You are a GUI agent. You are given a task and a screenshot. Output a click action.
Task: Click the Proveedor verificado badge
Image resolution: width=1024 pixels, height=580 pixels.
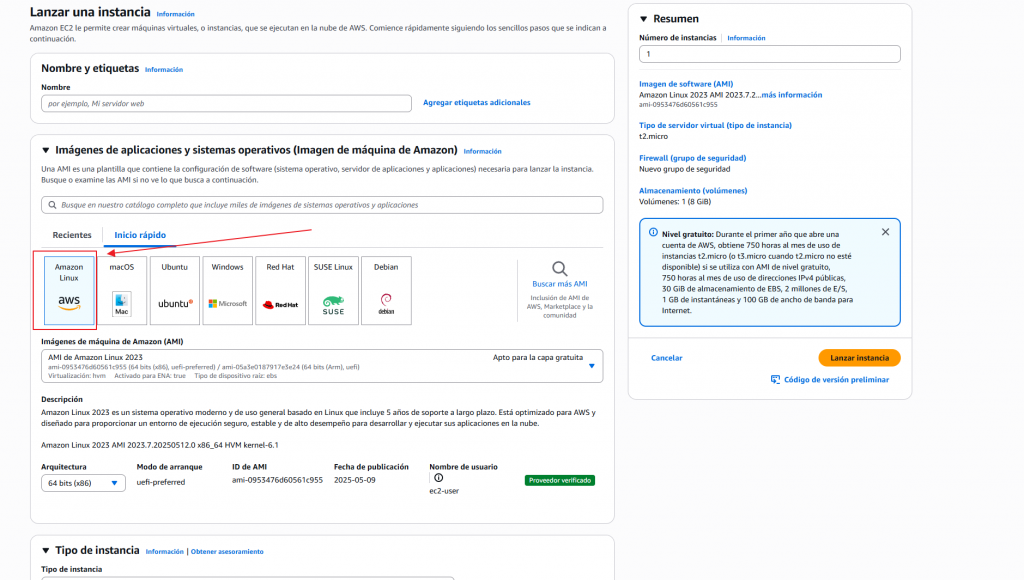[560, 480]
